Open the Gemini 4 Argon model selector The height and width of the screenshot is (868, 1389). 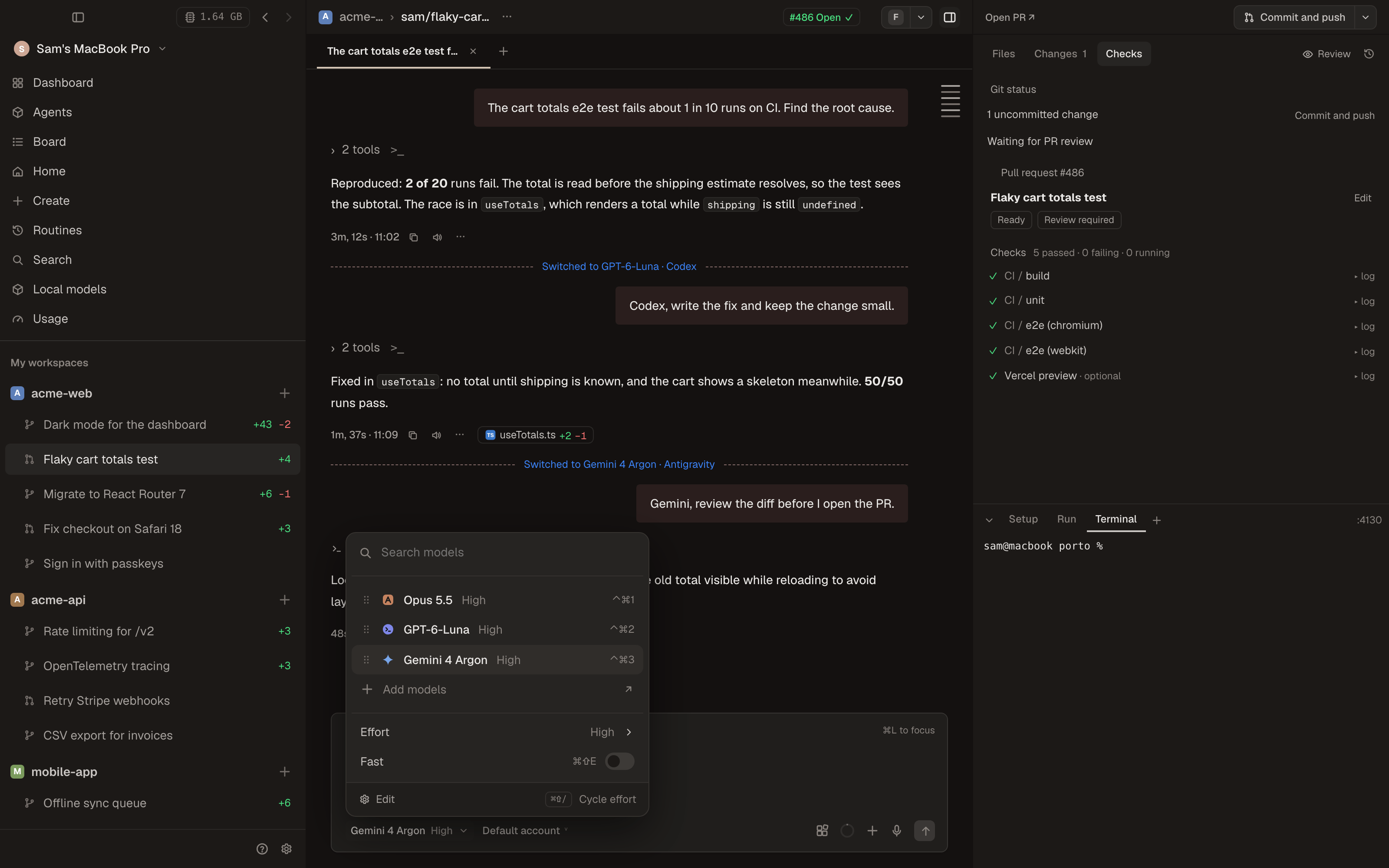pyautogui.click(x=408, y=831)
